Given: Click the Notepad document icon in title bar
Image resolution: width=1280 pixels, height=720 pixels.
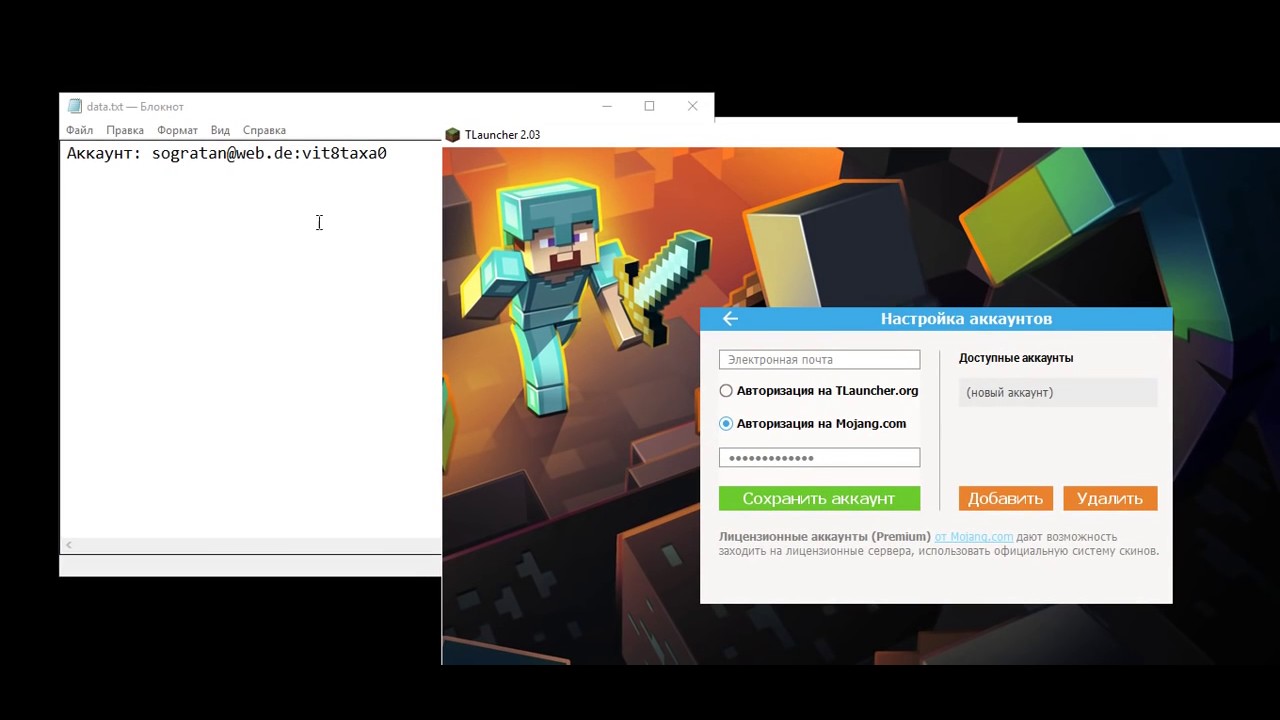Looking at the screenshot, I should point(74,106).
